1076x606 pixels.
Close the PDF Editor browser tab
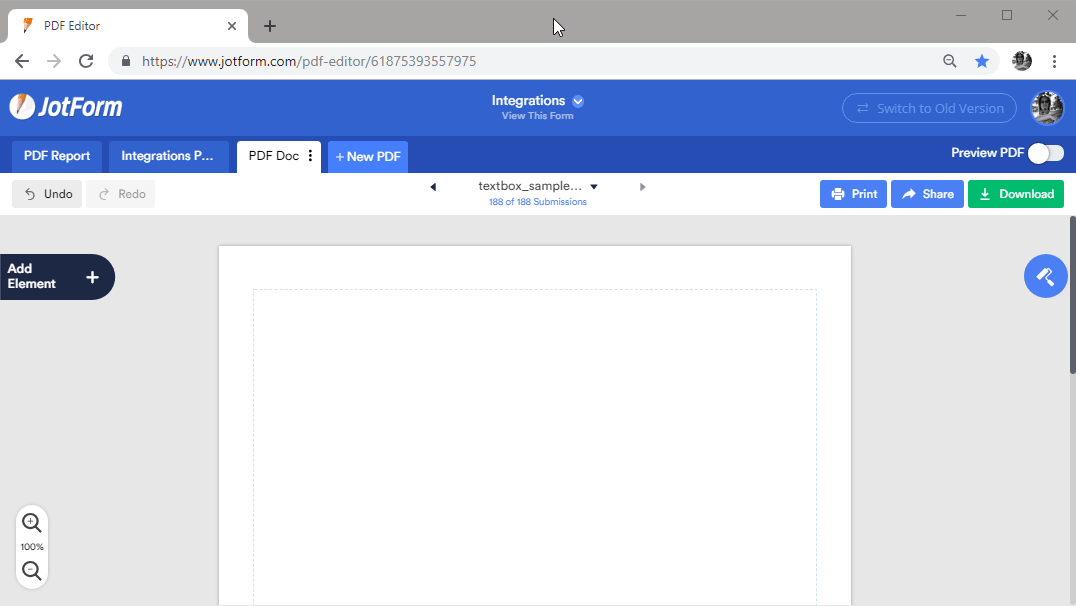[x=232, y=26]
